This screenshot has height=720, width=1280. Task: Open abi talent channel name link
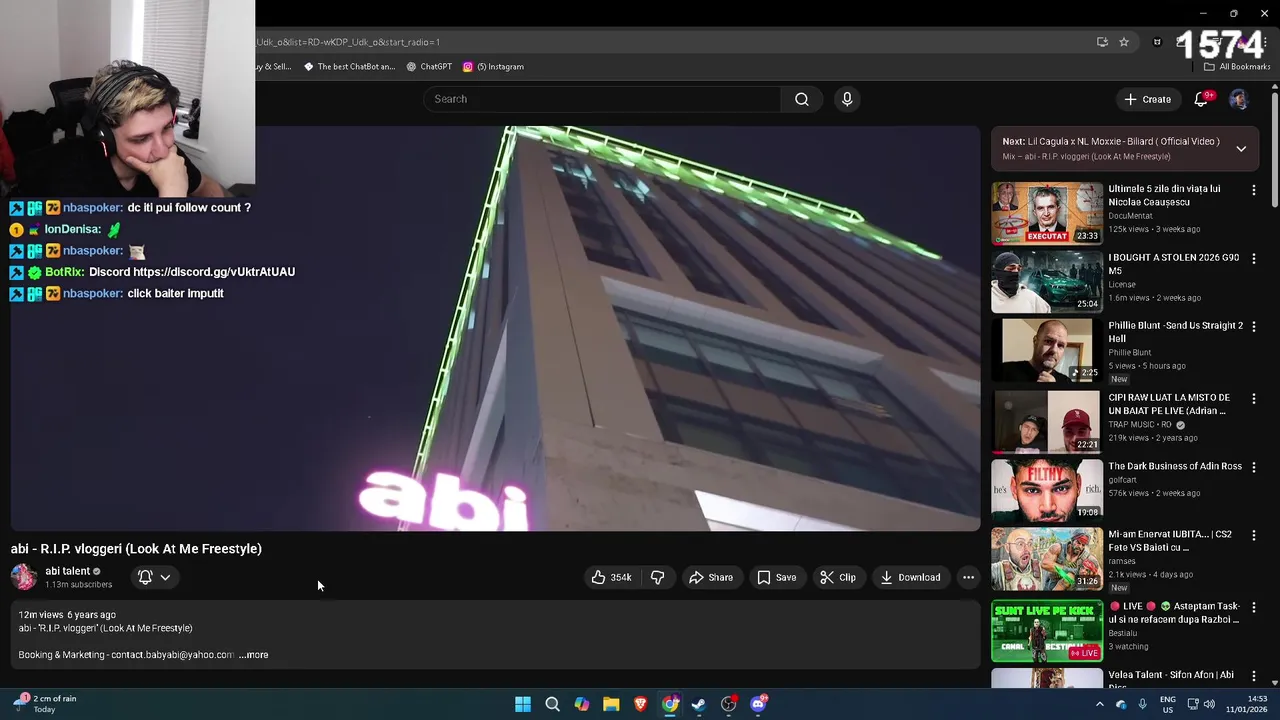tap(67, 571)
